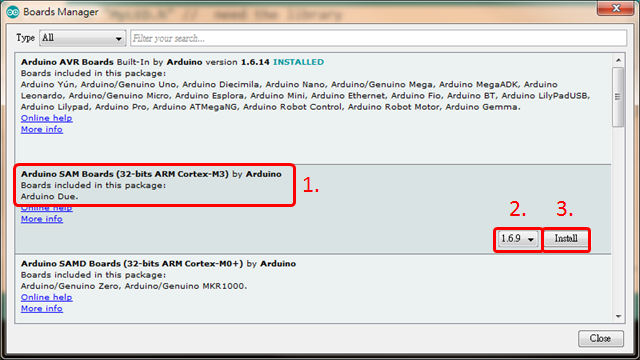The height and width of the screenshot is (360, 640).
Task: Select the 'Arduino SAM Boards (32-bits ARM Cortex-M3)' title
Action: pyautogui.click(x=125, y=174)
